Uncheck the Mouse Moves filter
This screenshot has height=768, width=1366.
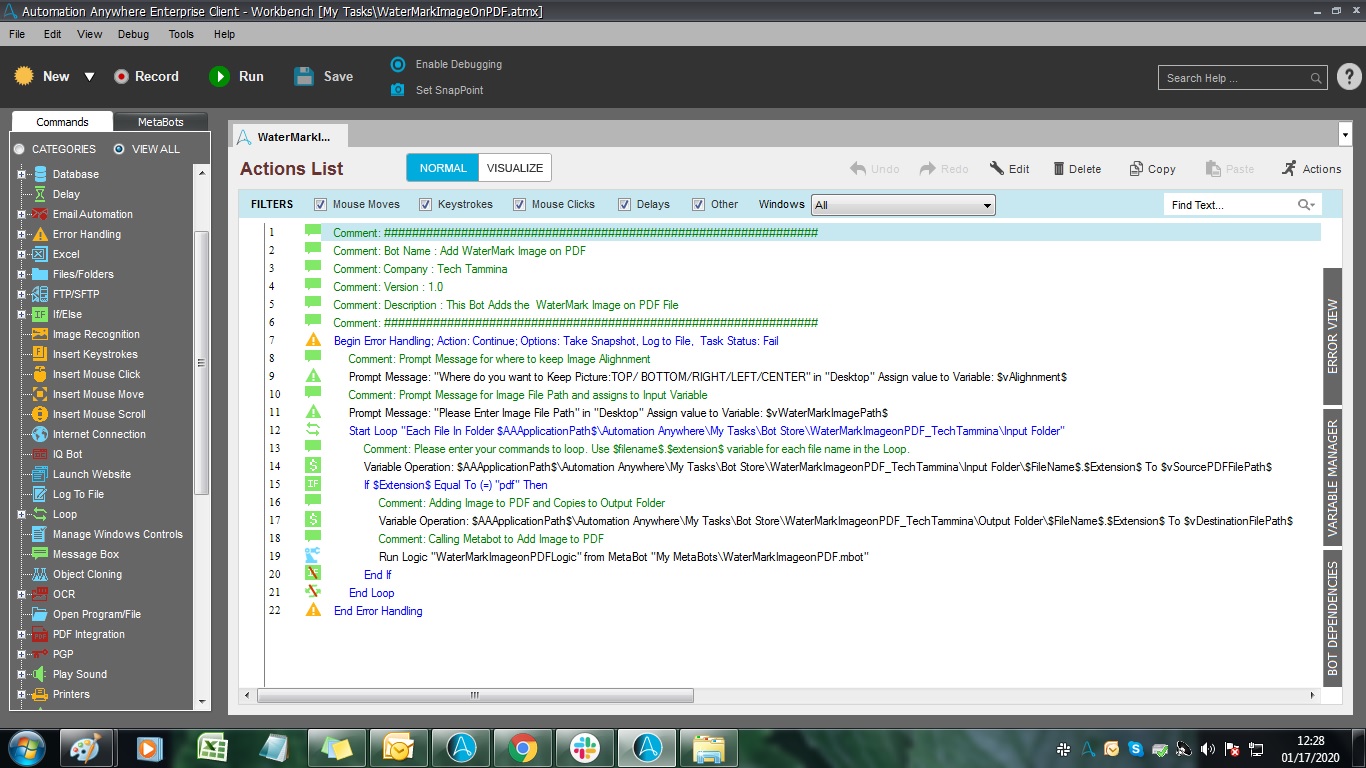point(321,204)
